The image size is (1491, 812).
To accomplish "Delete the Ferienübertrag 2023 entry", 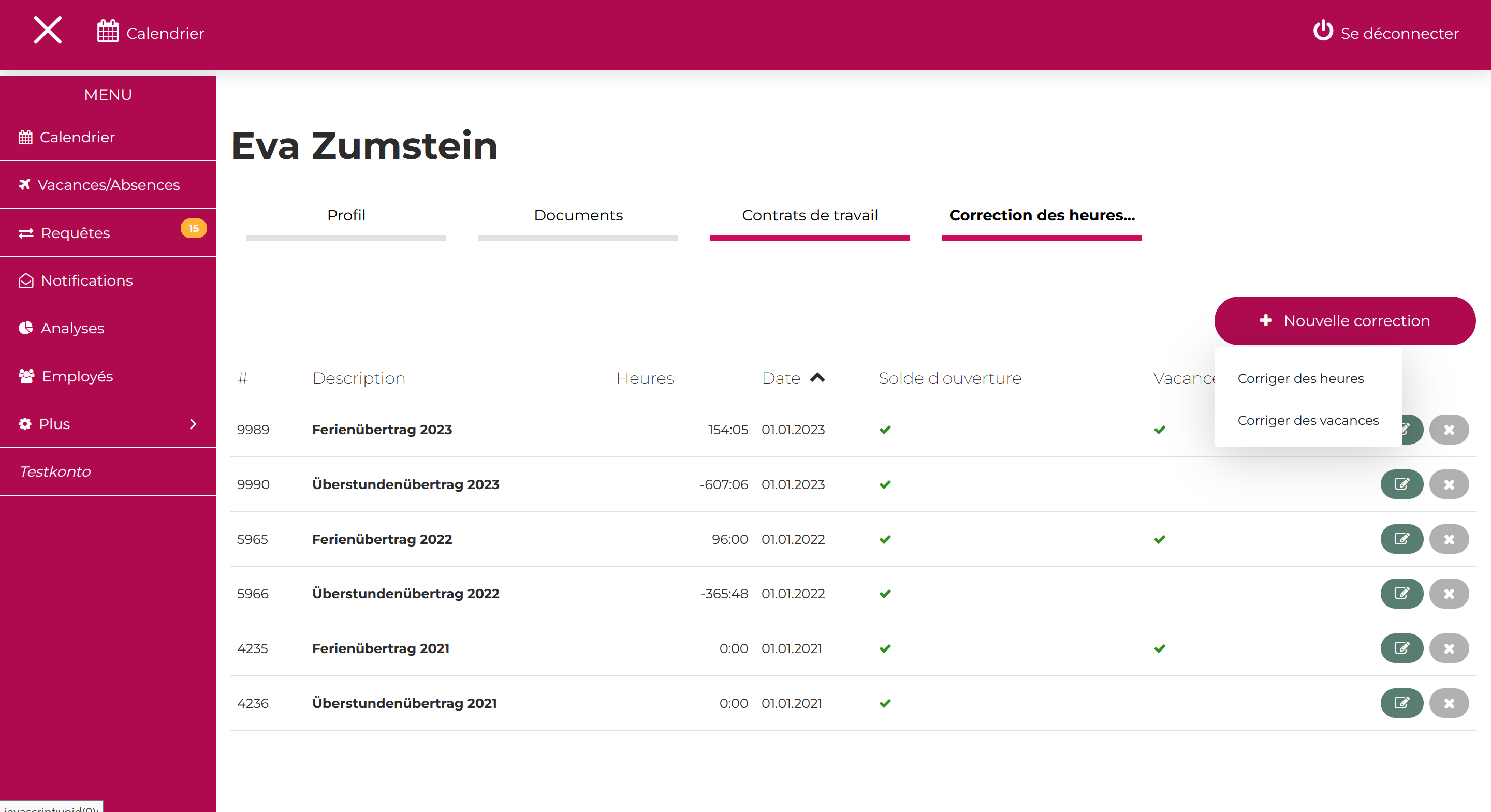I will 1449,430.
